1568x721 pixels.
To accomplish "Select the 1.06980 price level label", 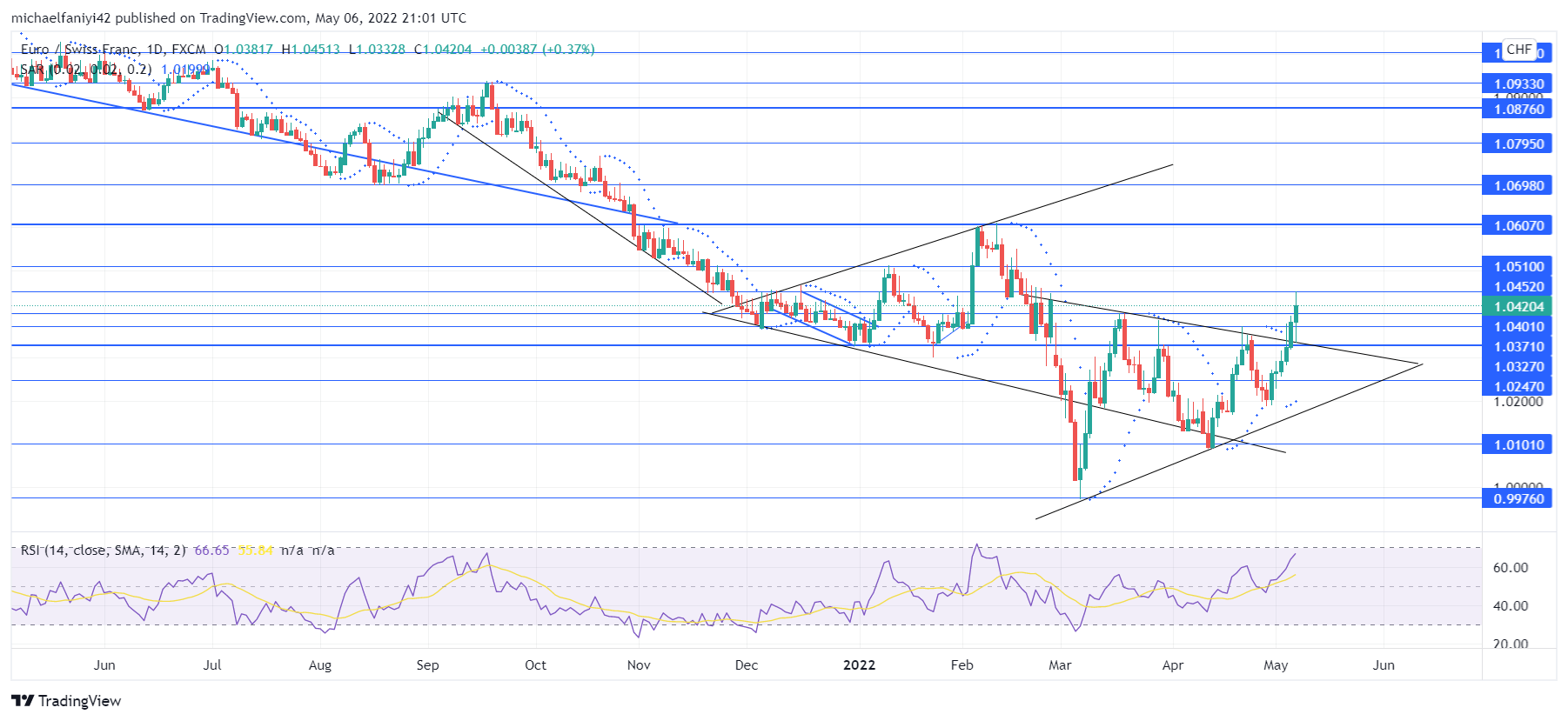I will click(x=1518, y=186).
